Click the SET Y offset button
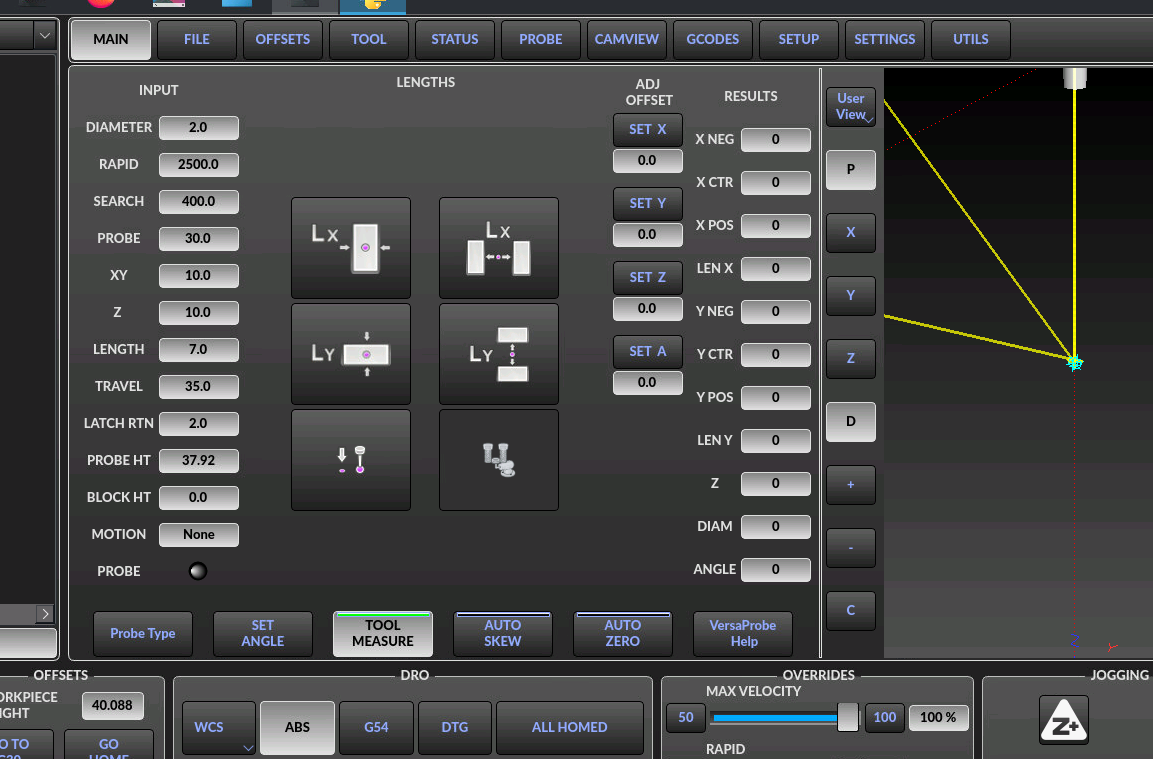This screenshot has width=1153, height=759. [x=648, y=204]
